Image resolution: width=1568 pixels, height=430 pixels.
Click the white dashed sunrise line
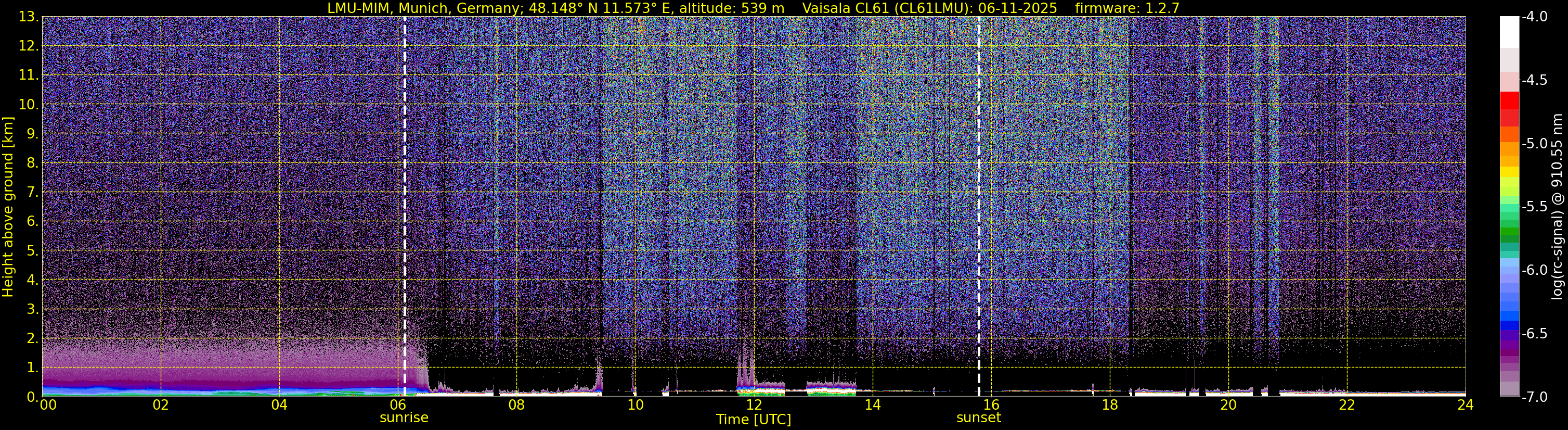tap(405, 206)
